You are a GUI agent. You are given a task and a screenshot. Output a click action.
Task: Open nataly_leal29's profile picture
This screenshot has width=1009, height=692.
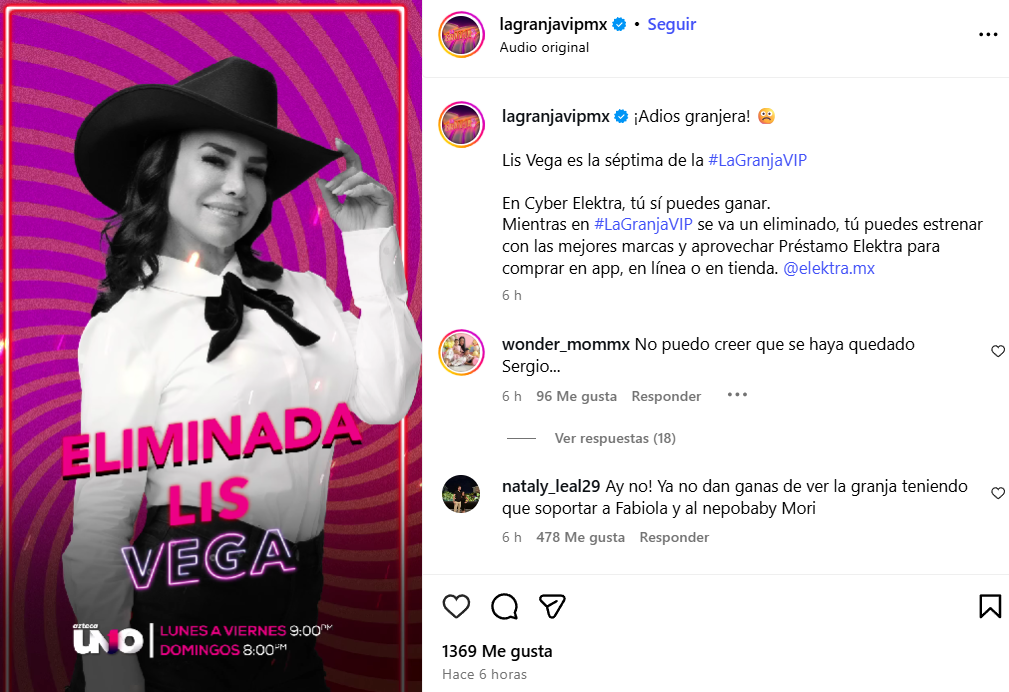(461, 494)
